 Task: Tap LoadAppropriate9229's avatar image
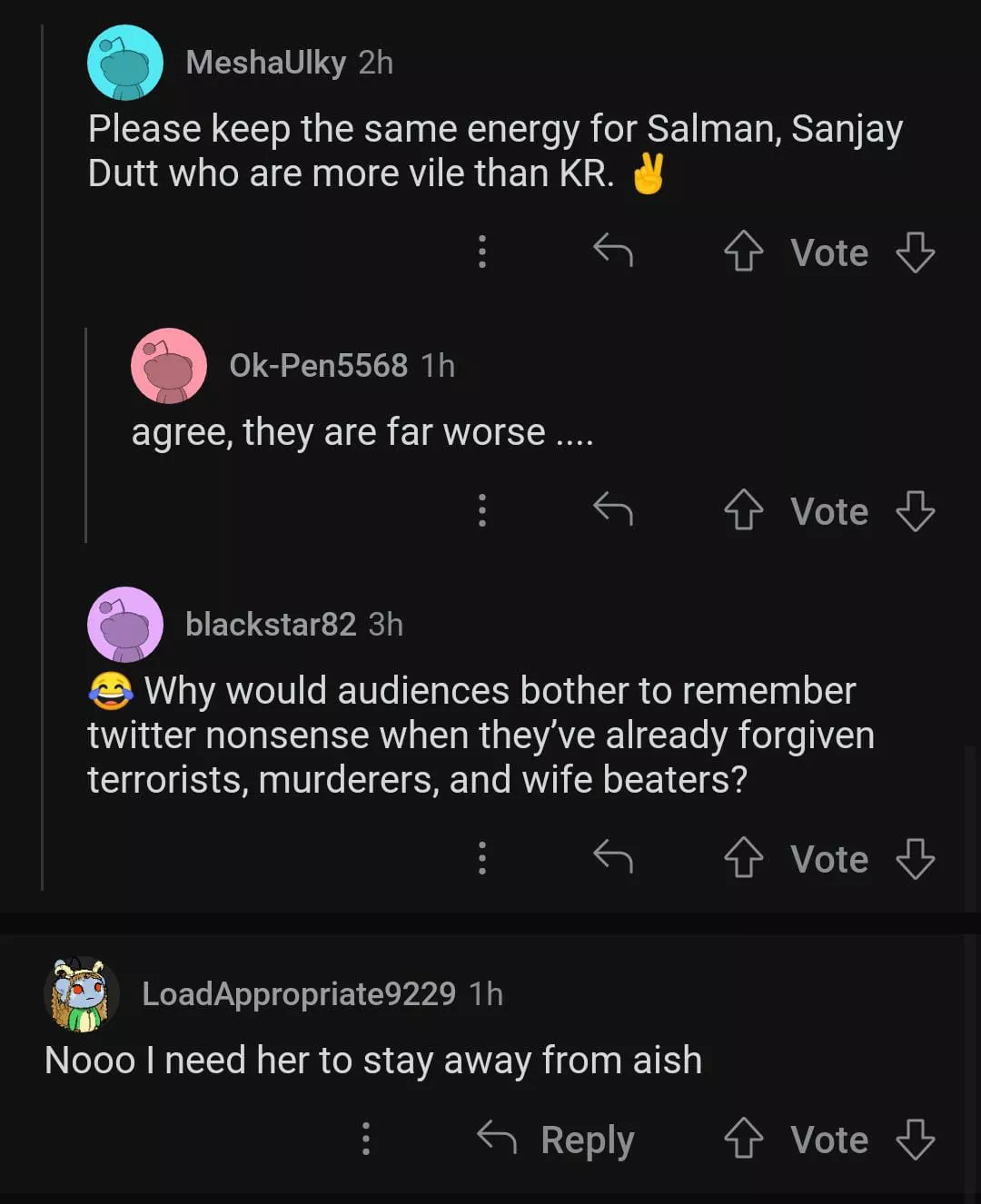pos(81,995)
